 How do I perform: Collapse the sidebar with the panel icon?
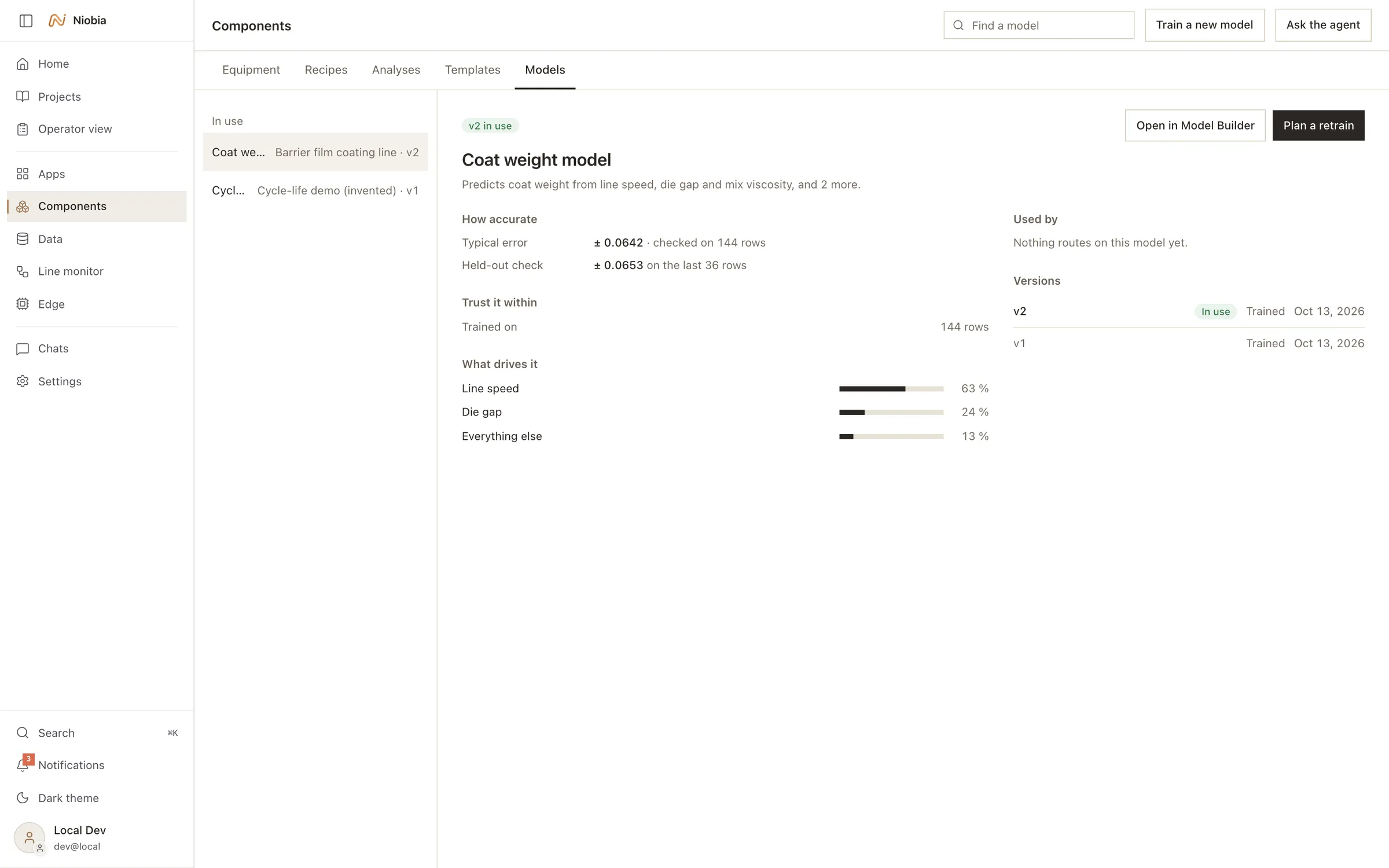click(x=26, y=21)
